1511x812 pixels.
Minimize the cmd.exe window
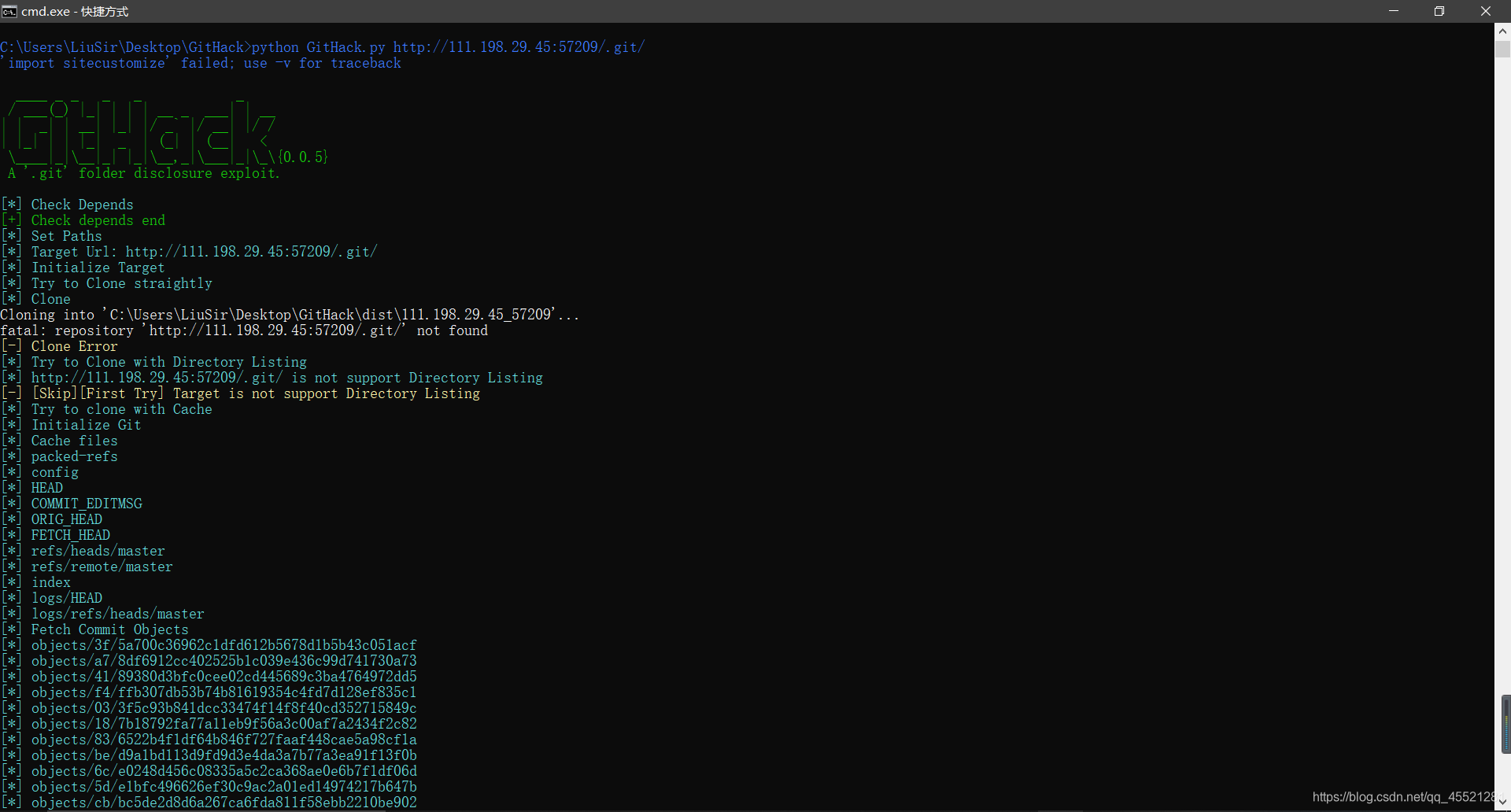[1394, 11]
